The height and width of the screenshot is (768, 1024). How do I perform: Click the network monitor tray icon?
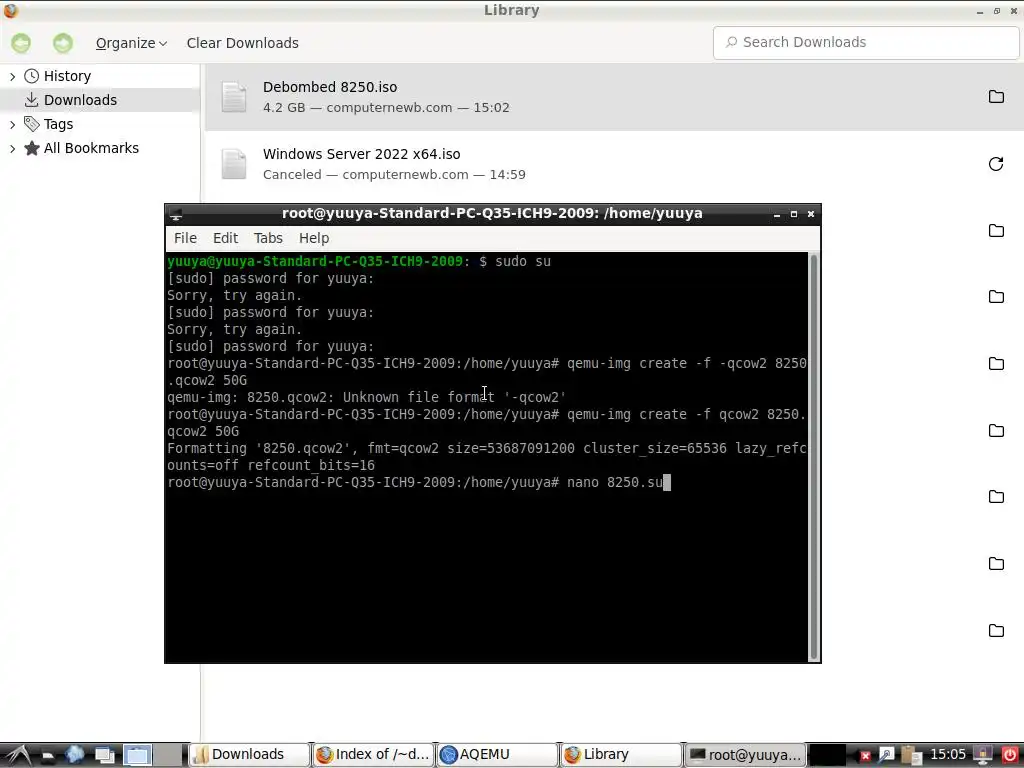(984, 756)
